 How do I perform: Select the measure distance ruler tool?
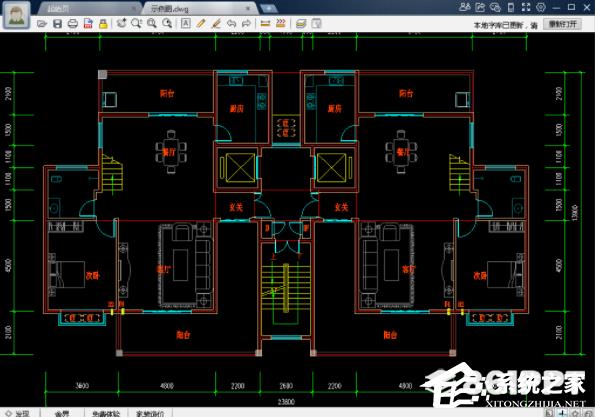(x=265, y=24)
